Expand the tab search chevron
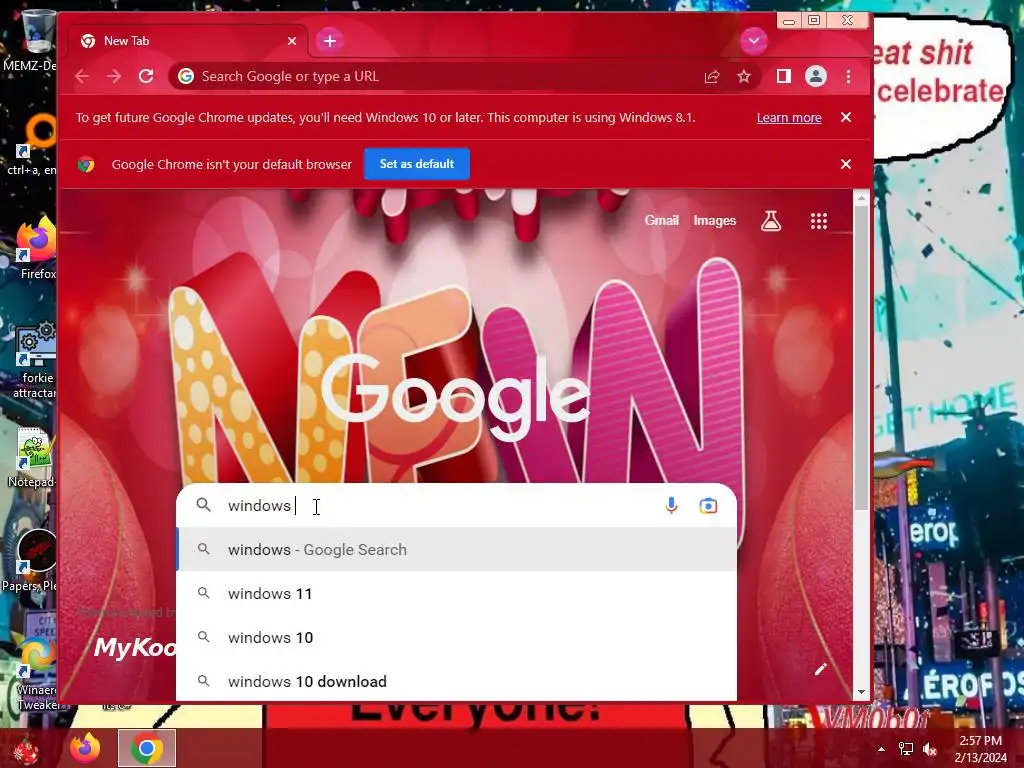Screen dimensions: 1024x768 click(754, 41)
